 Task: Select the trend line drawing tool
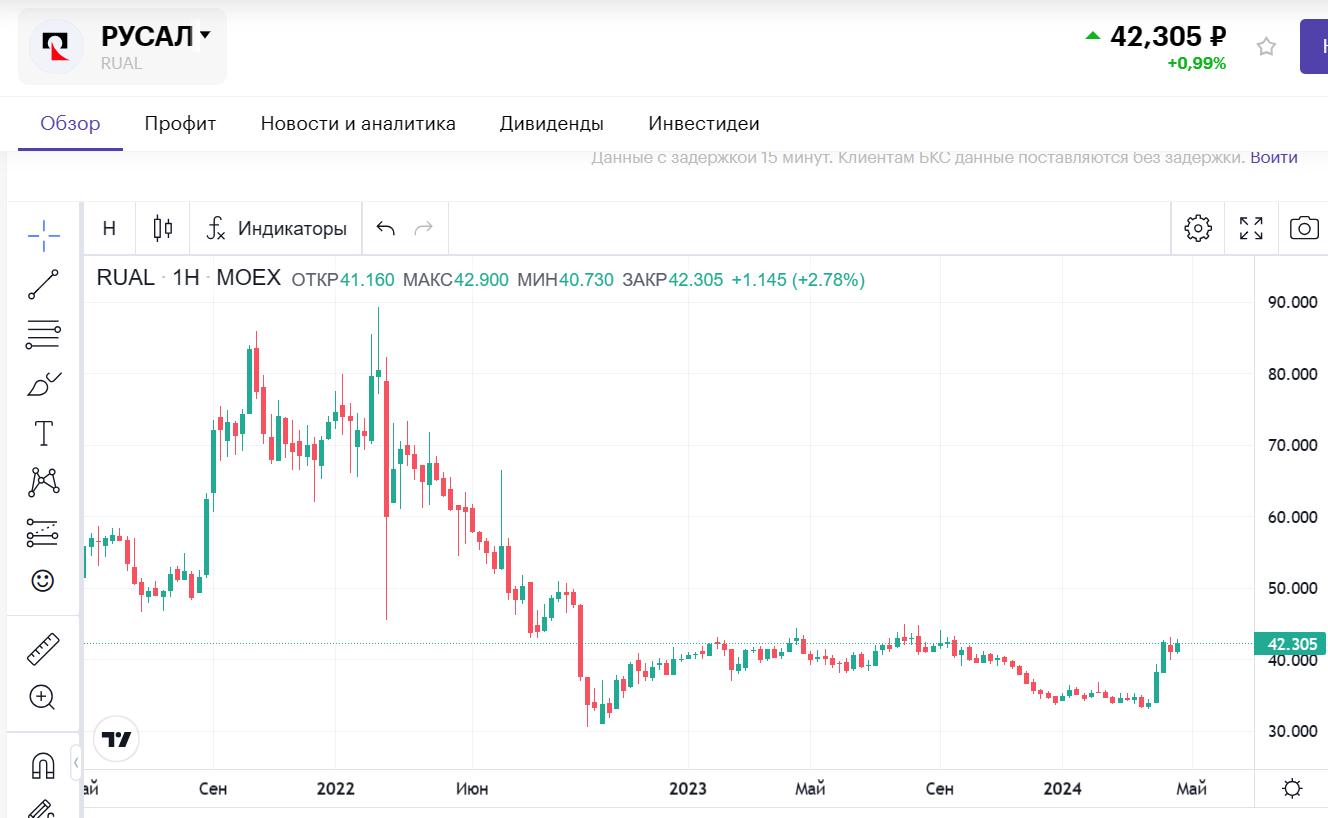click(43, 285)
